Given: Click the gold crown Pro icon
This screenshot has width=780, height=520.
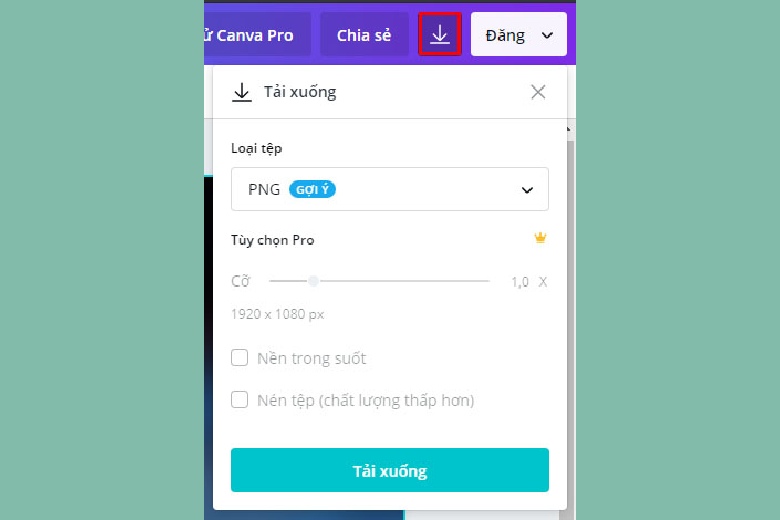Looking at the screenshot, I should click(x=540, y=238).
